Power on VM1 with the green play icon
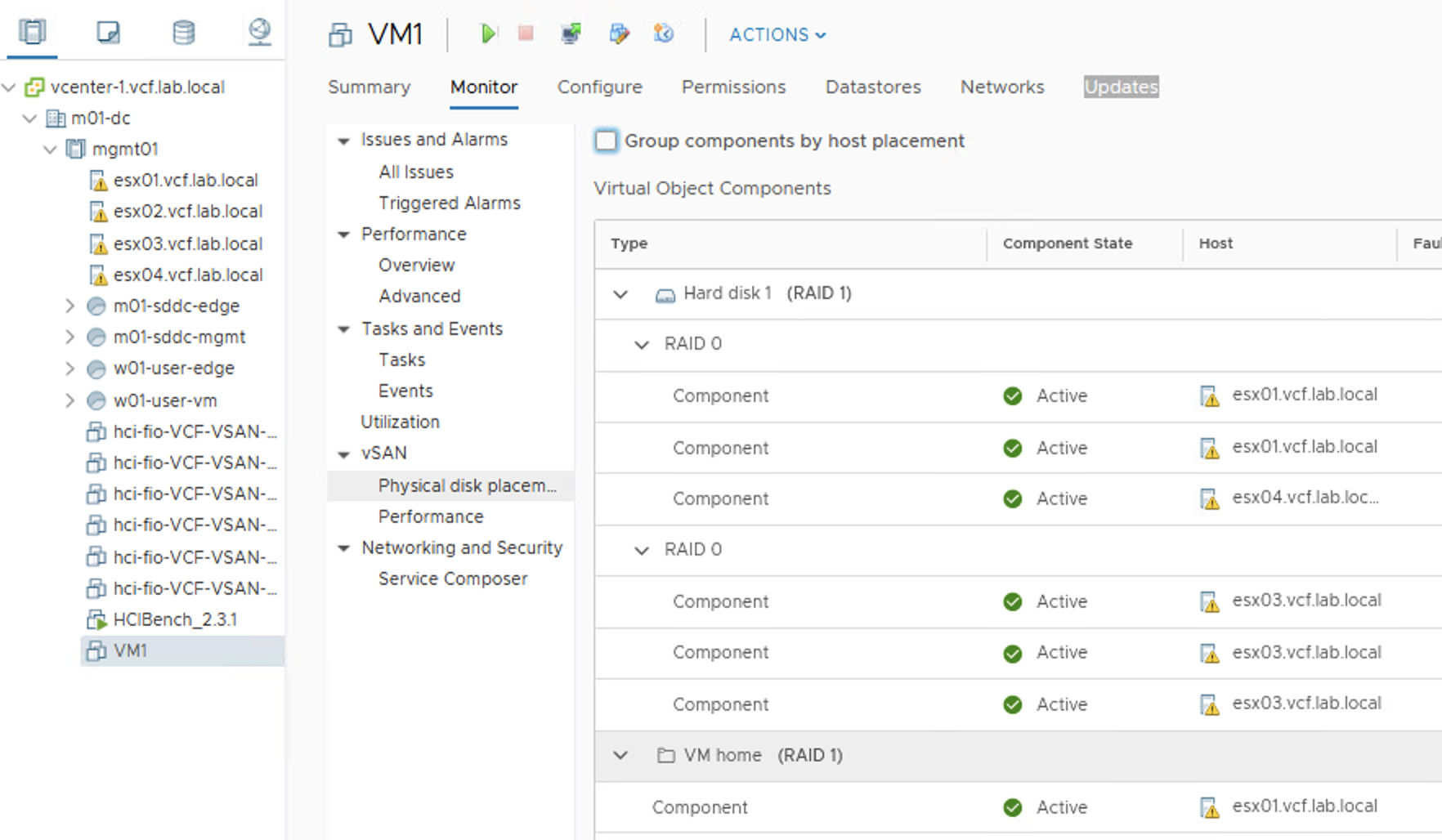 click(488, 34)
